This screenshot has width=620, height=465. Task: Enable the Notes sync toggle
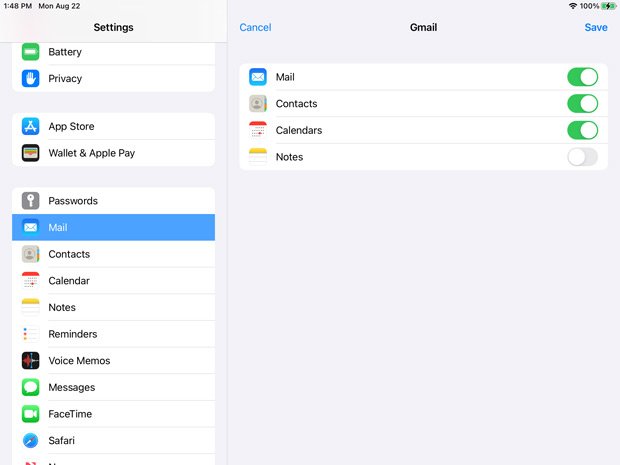[582, 157]
